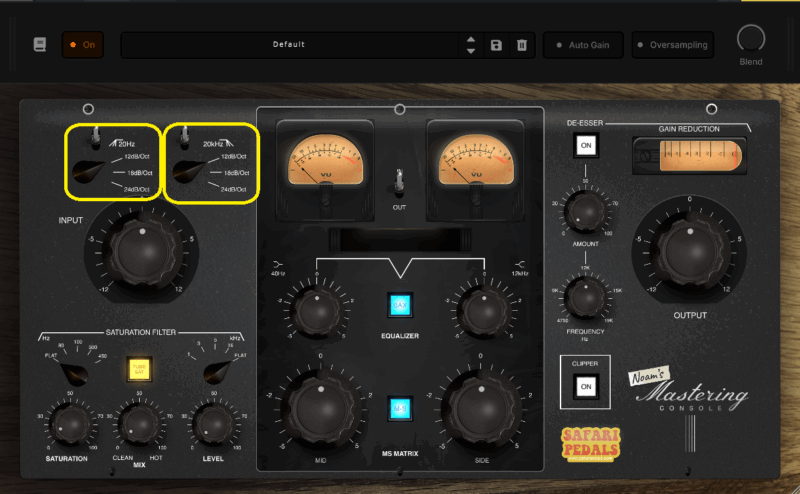
Task: Click the blue Equalizer button
Action: [399, 303]
